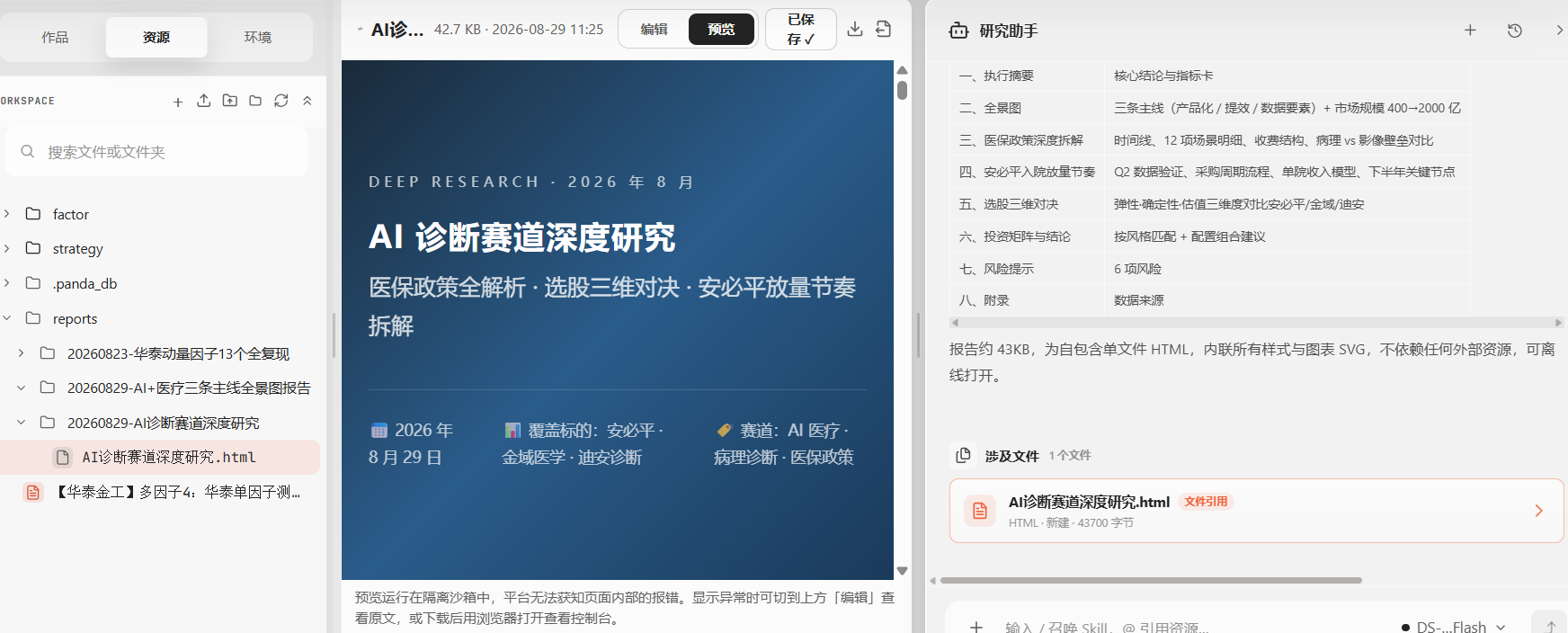Expand the strategy folder chevron
Screen dimensions: 1568x633
pyautogui.click(x=7, y=247)
